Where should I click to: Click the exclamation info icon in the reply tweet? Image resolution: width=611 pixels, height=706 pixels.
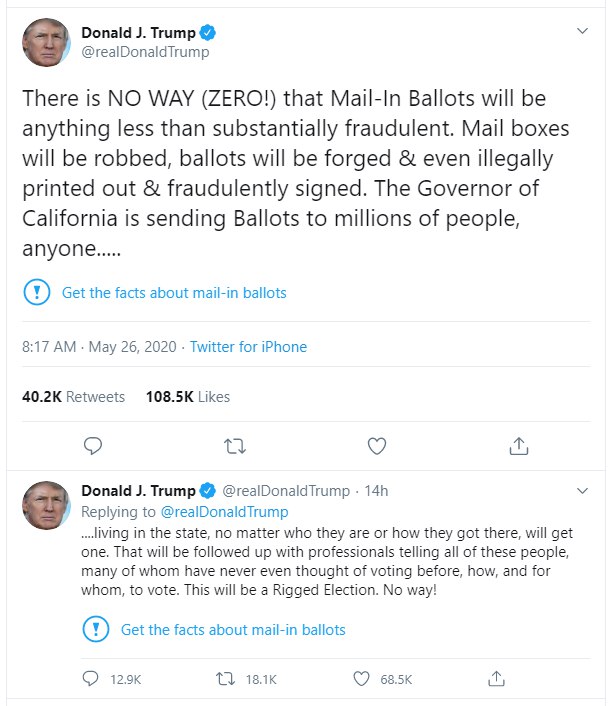95,630
